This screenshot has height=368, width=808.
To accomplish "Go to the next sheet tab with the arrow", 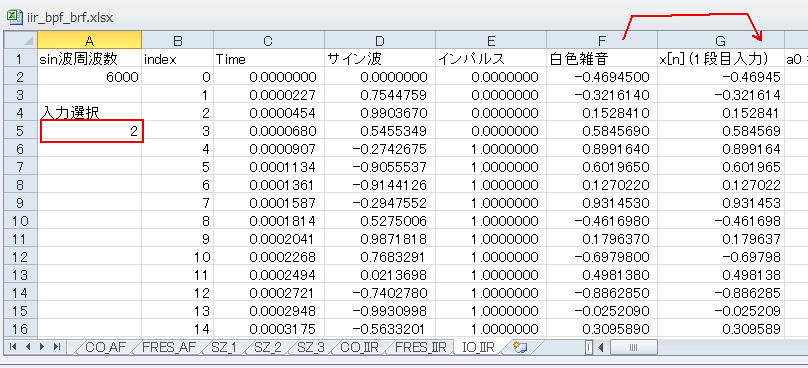I will click(x=42, y=347).
